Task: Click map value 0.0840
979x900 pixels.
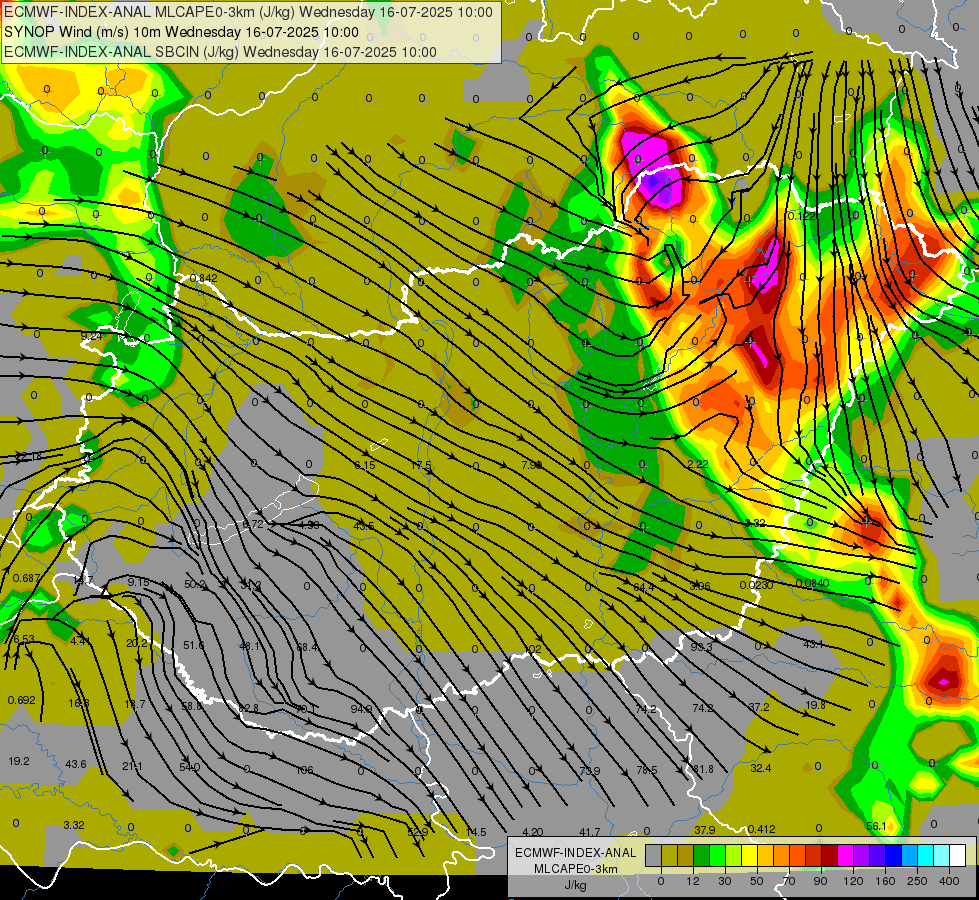Action: pyautogui.click(x=812, y=584)
